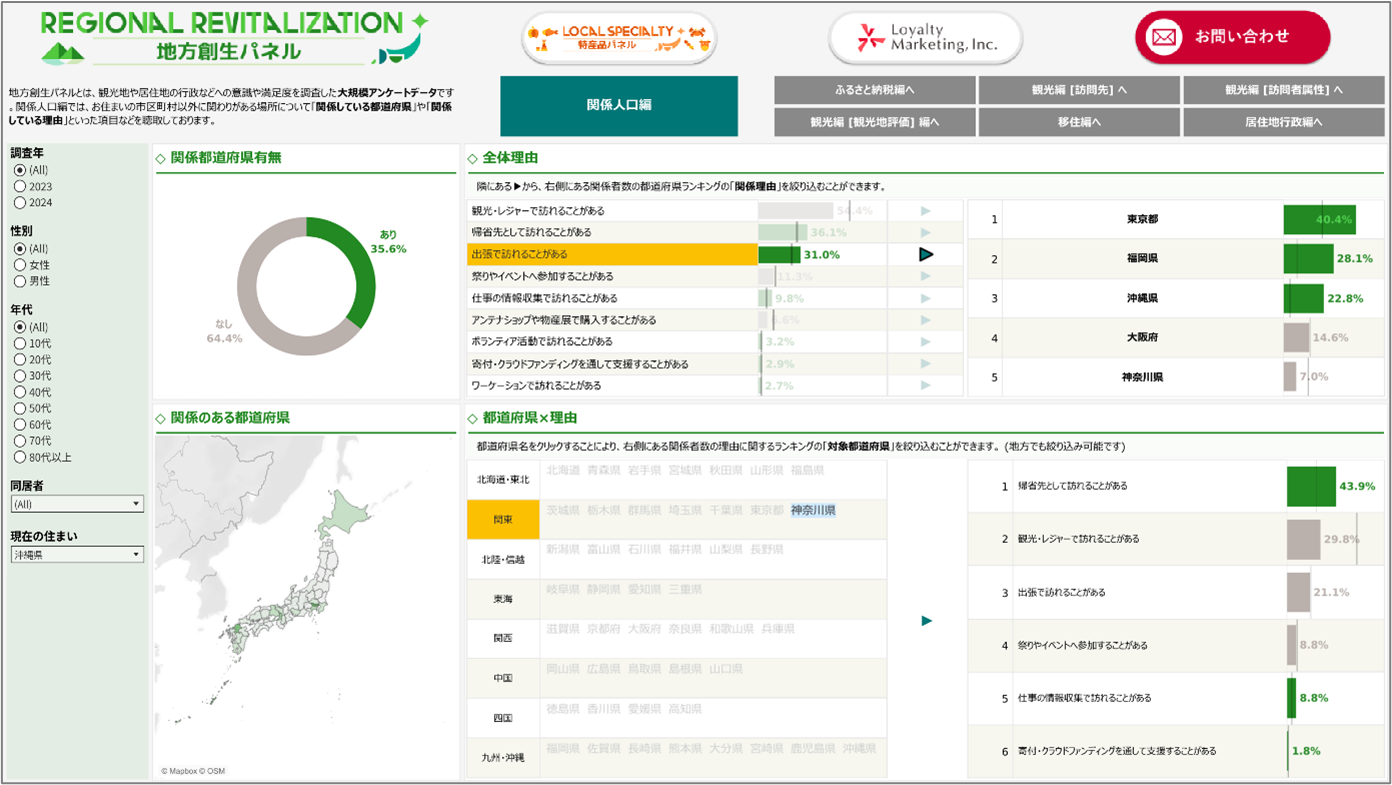Open the 現在の住まい dropdown showing 沖縄県
The width and height of the screenshot is (1392, 785).
tap(77, 554)
